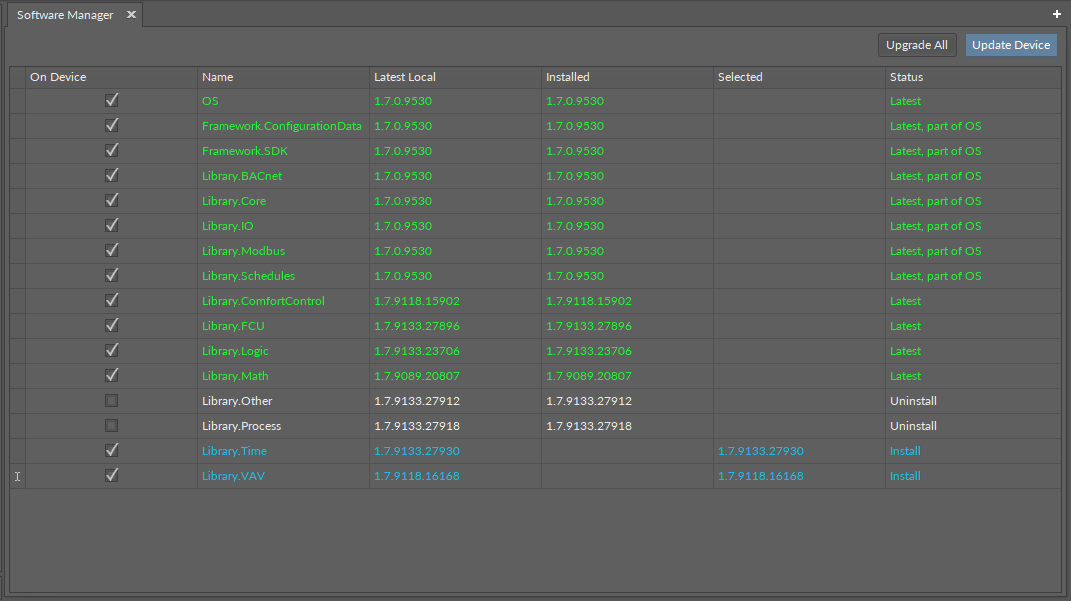1071x601 pixels.
Task: Select the Library.ComfortControl row name
Action: tap(263, 301)
